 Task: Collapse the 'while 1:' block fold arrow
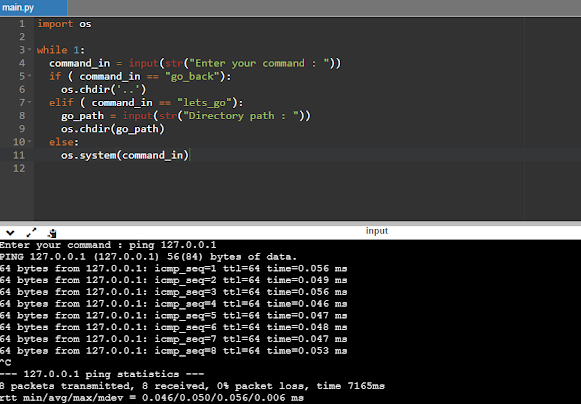30,49
